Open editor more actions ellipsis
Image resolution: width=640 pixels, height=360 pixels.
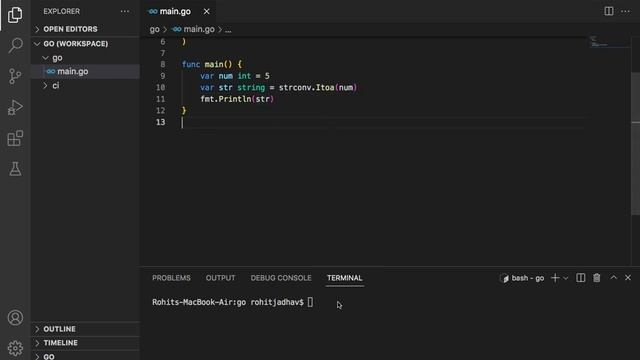tap(625, 11)
